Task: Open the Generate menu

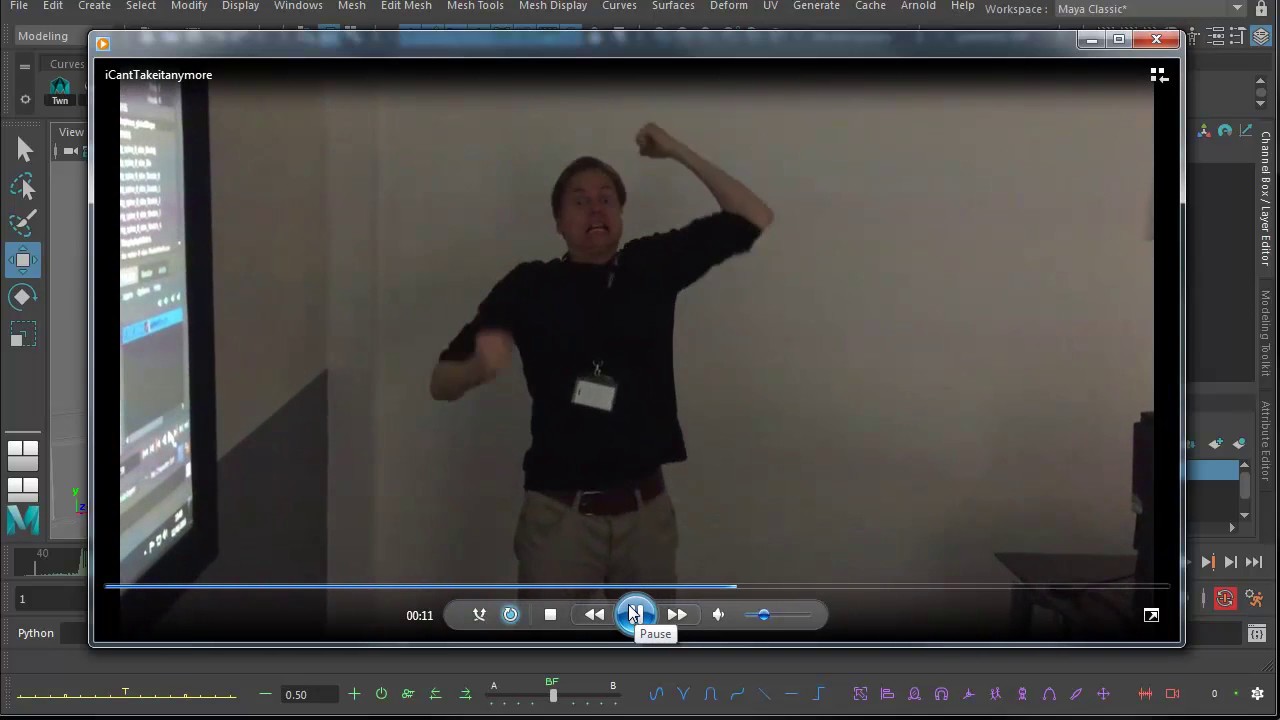Action: [x=816, y=6]
